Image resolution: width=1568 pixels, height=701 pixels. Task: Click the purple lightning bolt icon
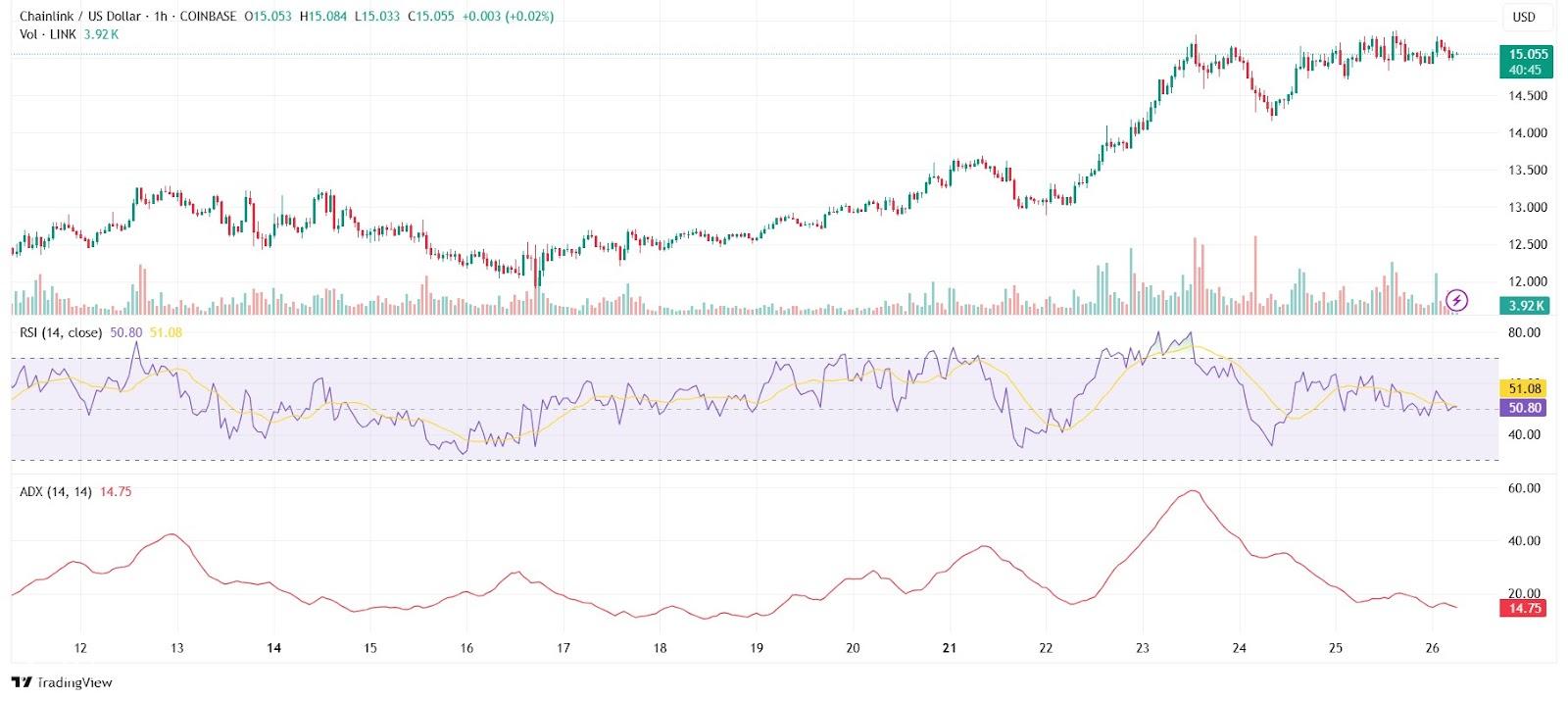click(x=1457, y=299)
